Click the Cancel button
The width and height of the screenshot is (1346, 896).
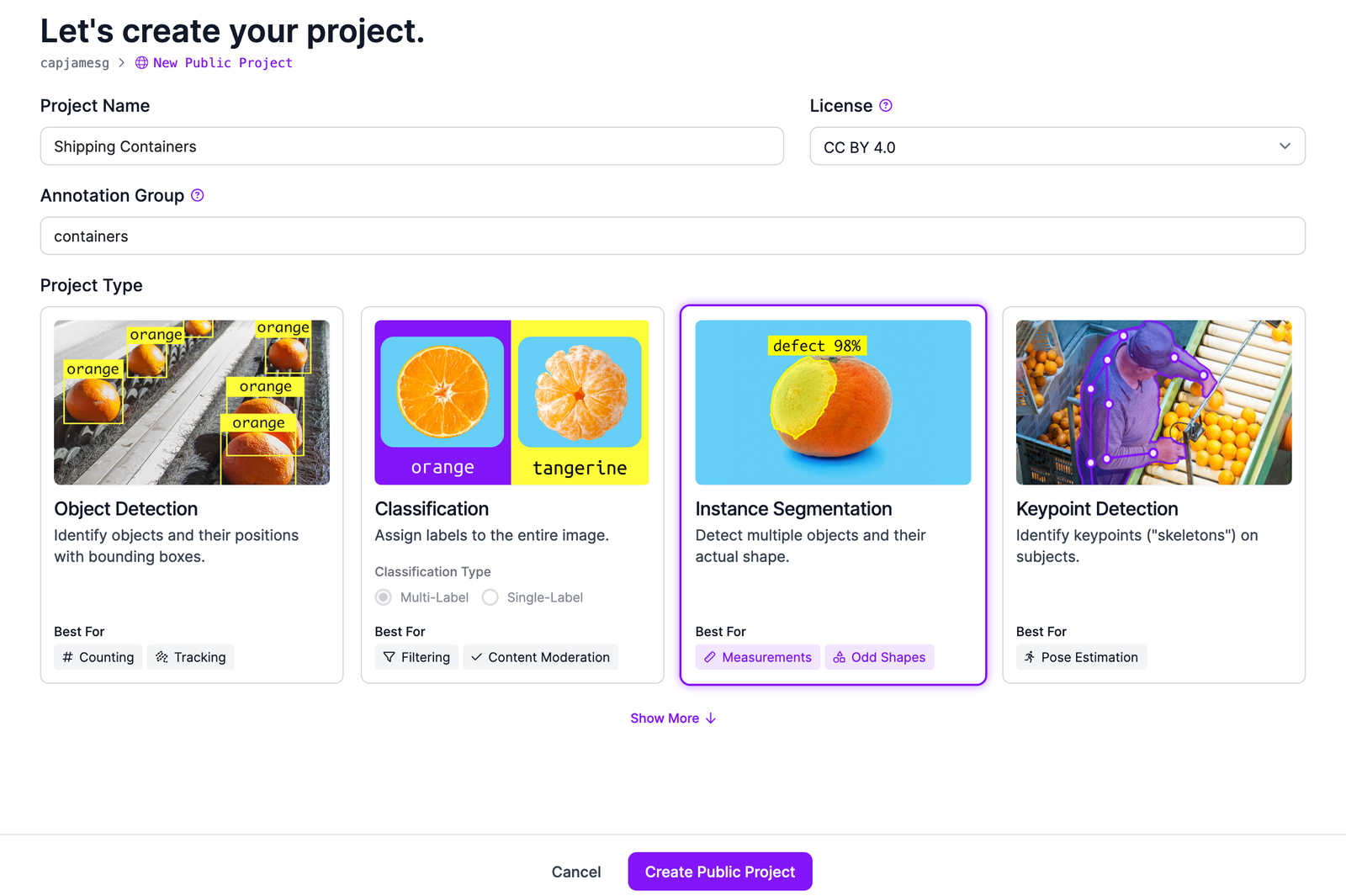576,872
